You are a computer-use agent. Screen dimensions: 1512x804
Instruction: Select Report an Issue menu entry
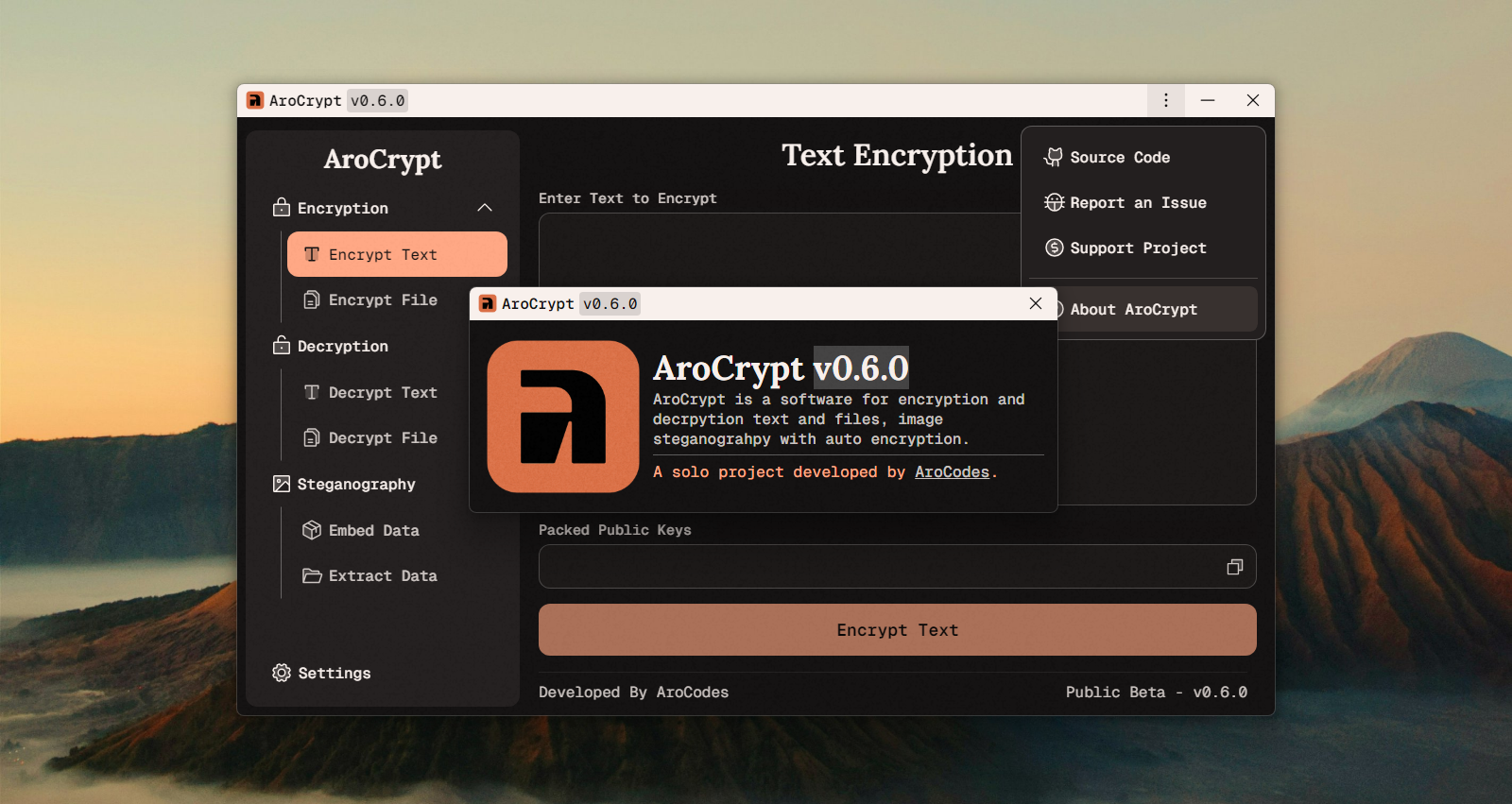1143,202
